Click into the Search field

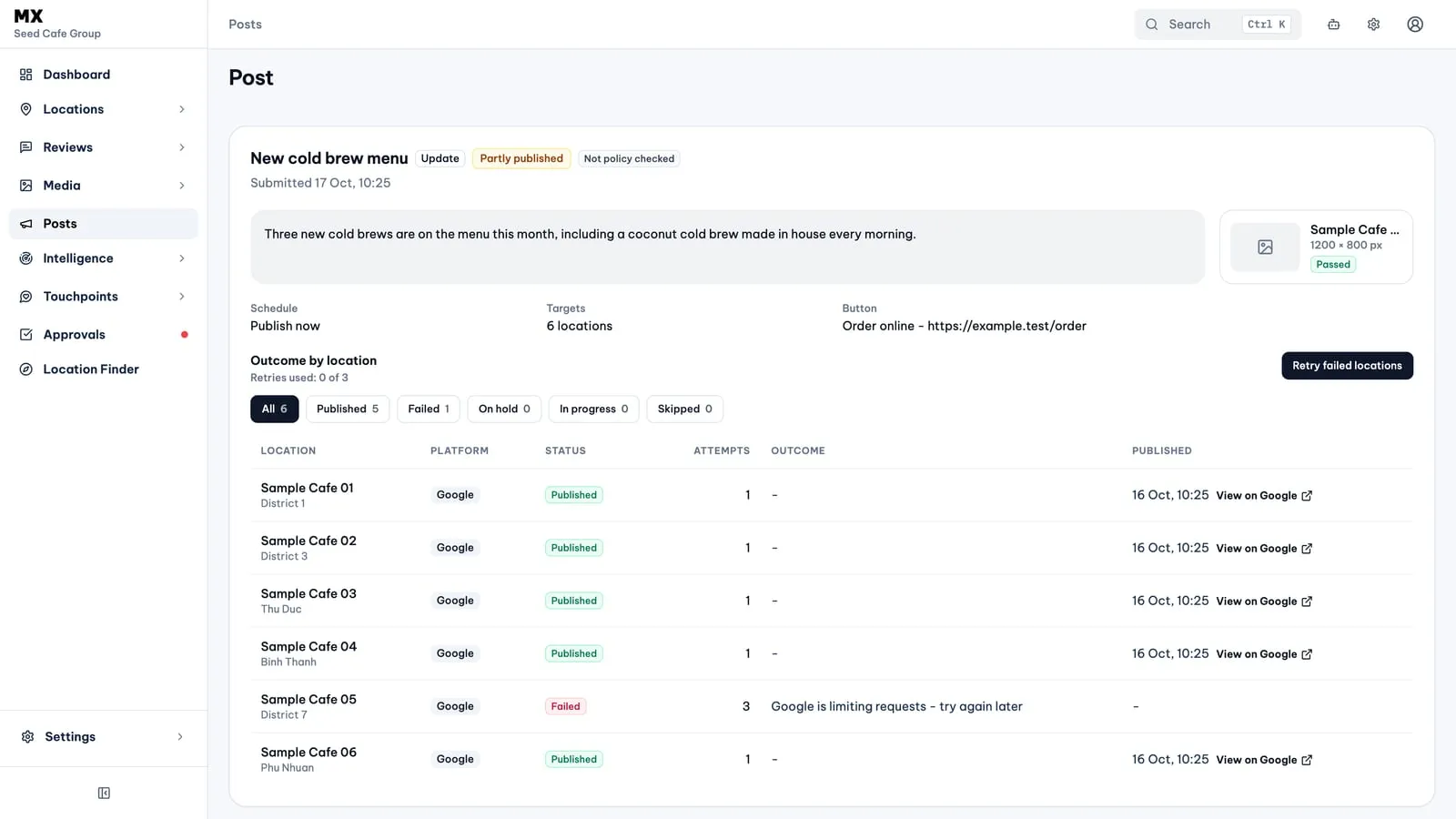[1218, 25]
